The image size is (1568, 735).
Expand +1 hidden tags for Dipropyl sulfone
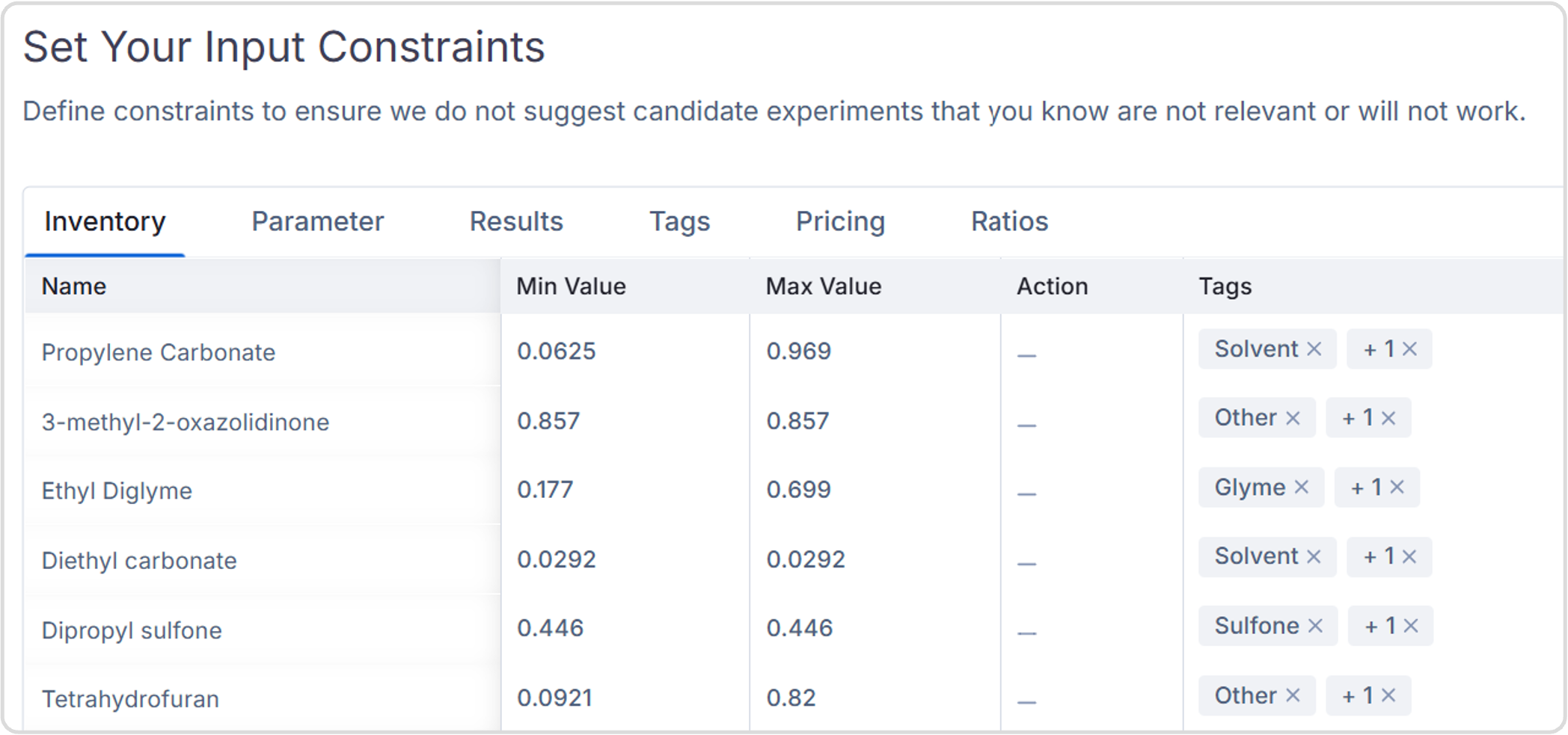pyautogui.click(x=1379, y=626)
